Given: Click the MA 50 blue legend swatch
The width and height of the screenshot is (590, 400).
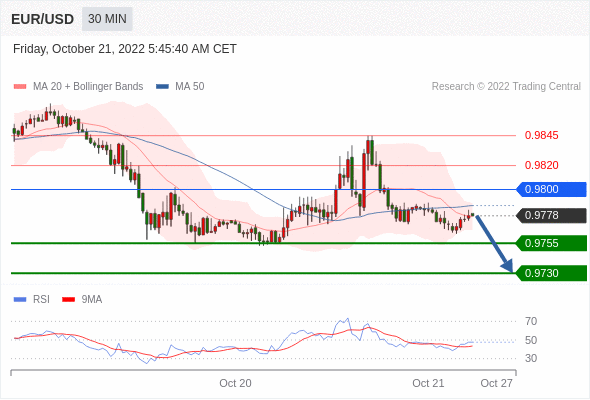Looking at the screenshot, I should coord(162,87).
